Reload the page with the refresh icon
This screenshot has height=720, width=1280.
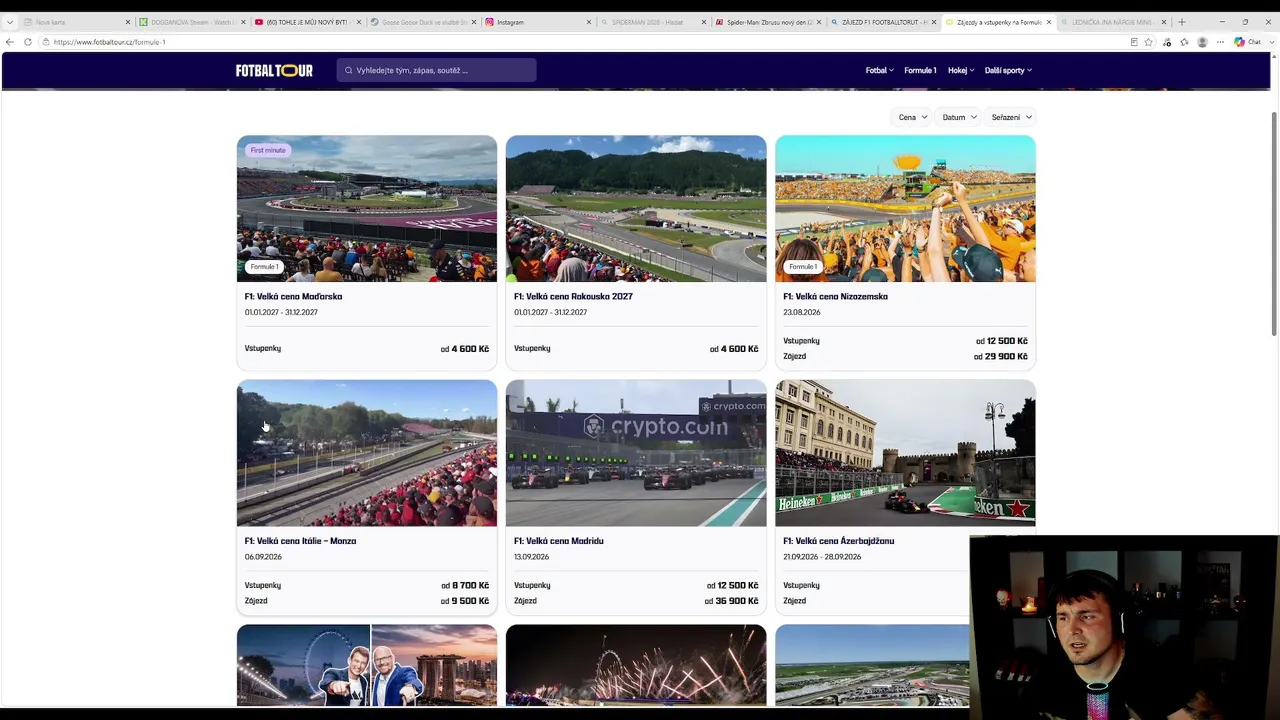tap(28, 42)
